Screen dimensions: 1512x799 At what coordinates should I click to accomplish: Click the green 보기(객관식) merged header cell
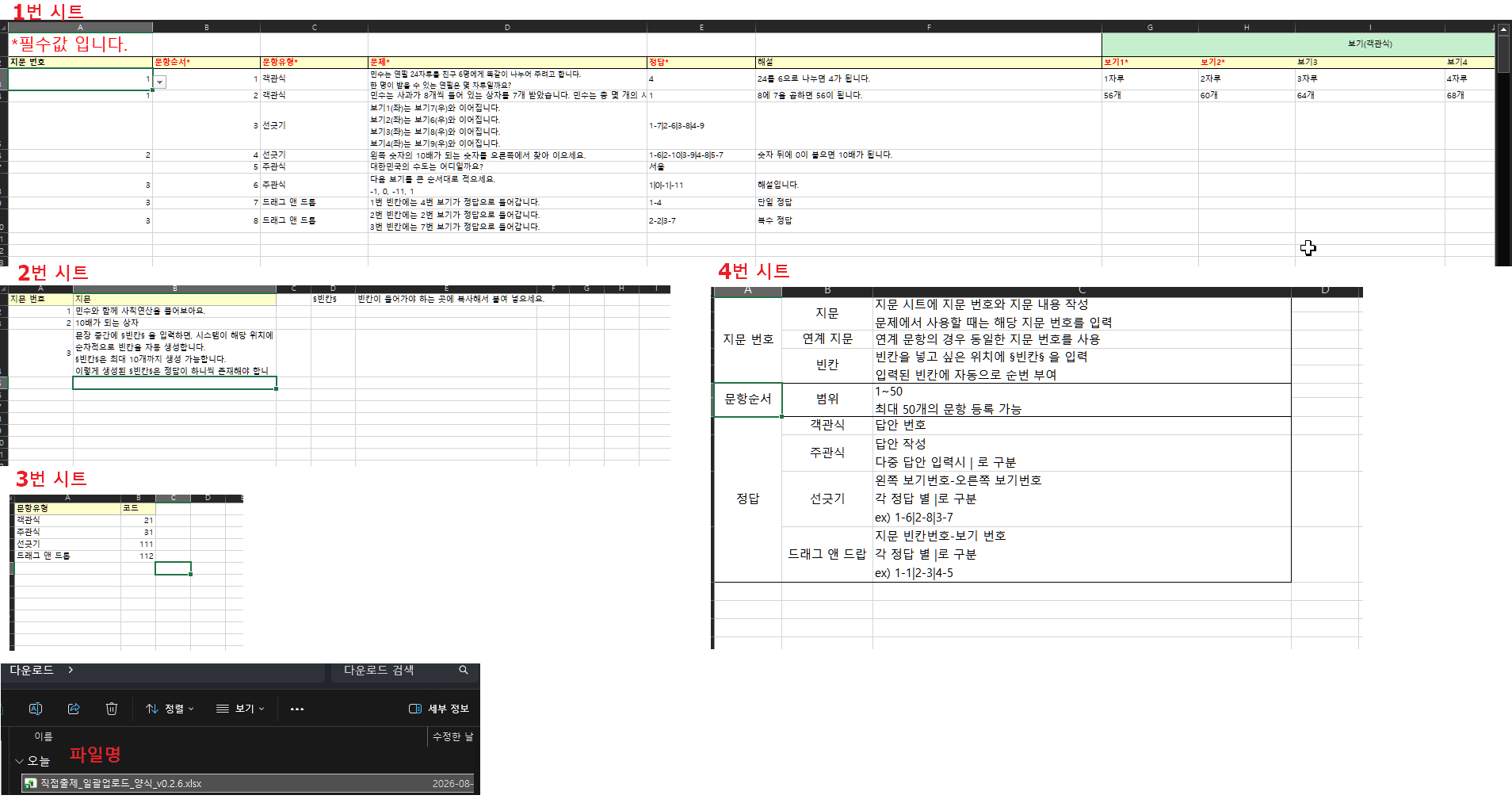coord(1298,44)
